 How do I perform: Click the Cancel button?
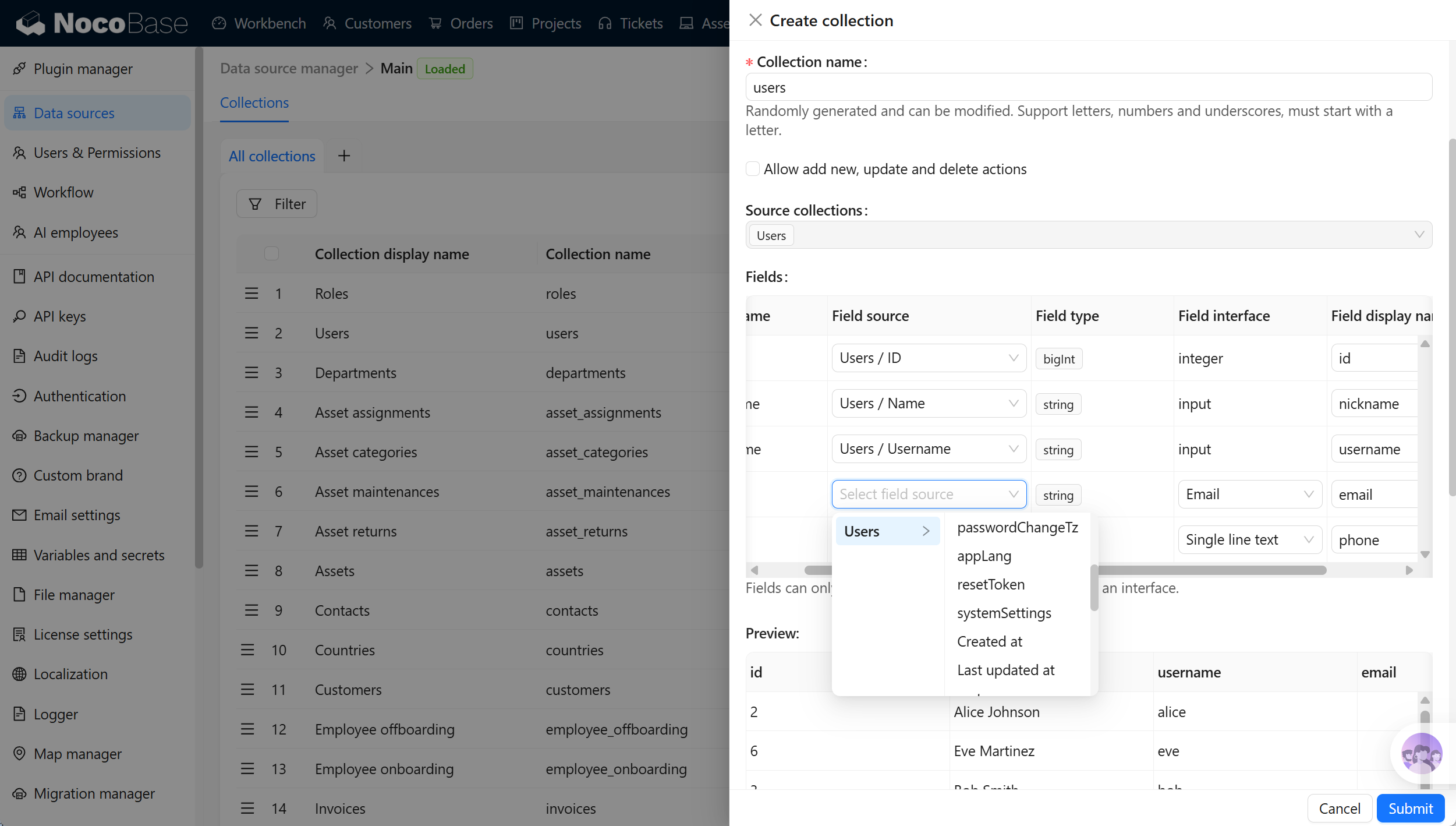1340,808
